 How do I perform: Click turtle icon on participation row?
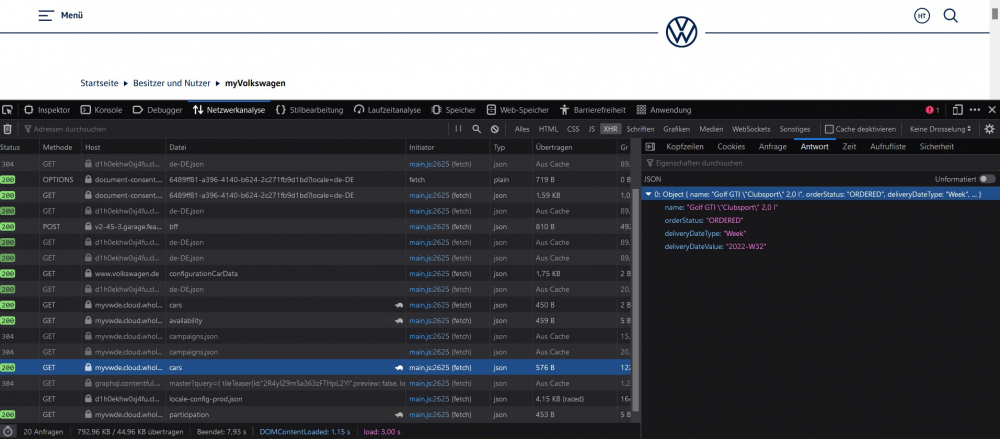[x=399, y=415]
